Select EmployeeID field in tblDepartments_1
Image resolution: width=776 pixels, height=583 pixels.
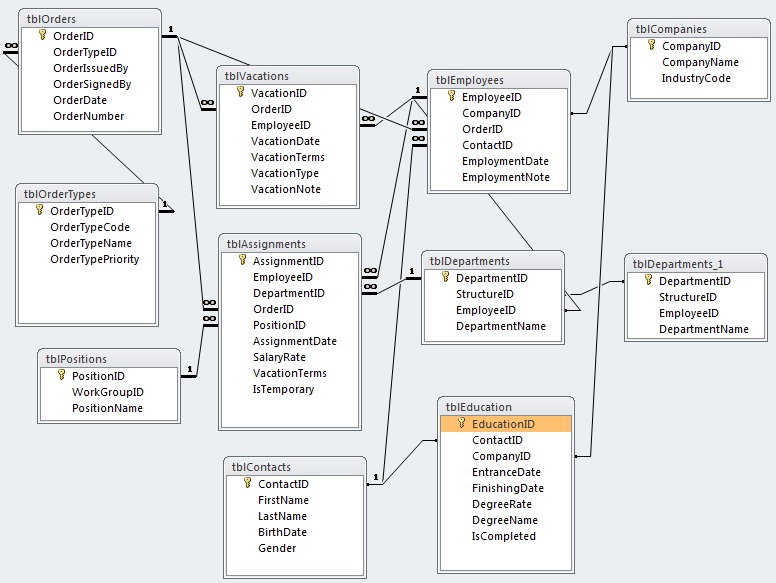coord(696,313)
